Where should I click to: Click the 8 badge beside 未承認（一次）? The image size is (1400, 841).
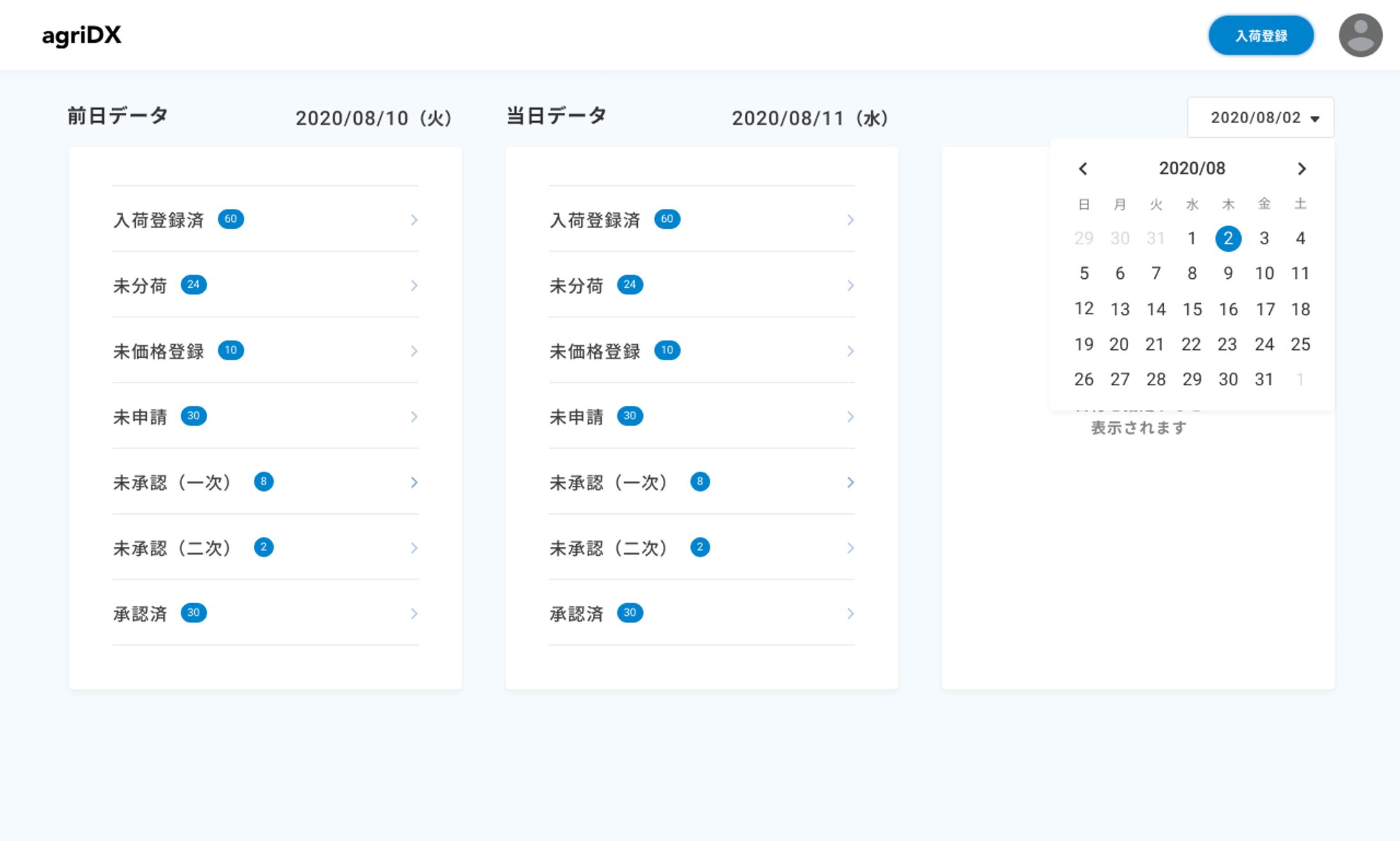pyautogui.click(x=263, y=481)
